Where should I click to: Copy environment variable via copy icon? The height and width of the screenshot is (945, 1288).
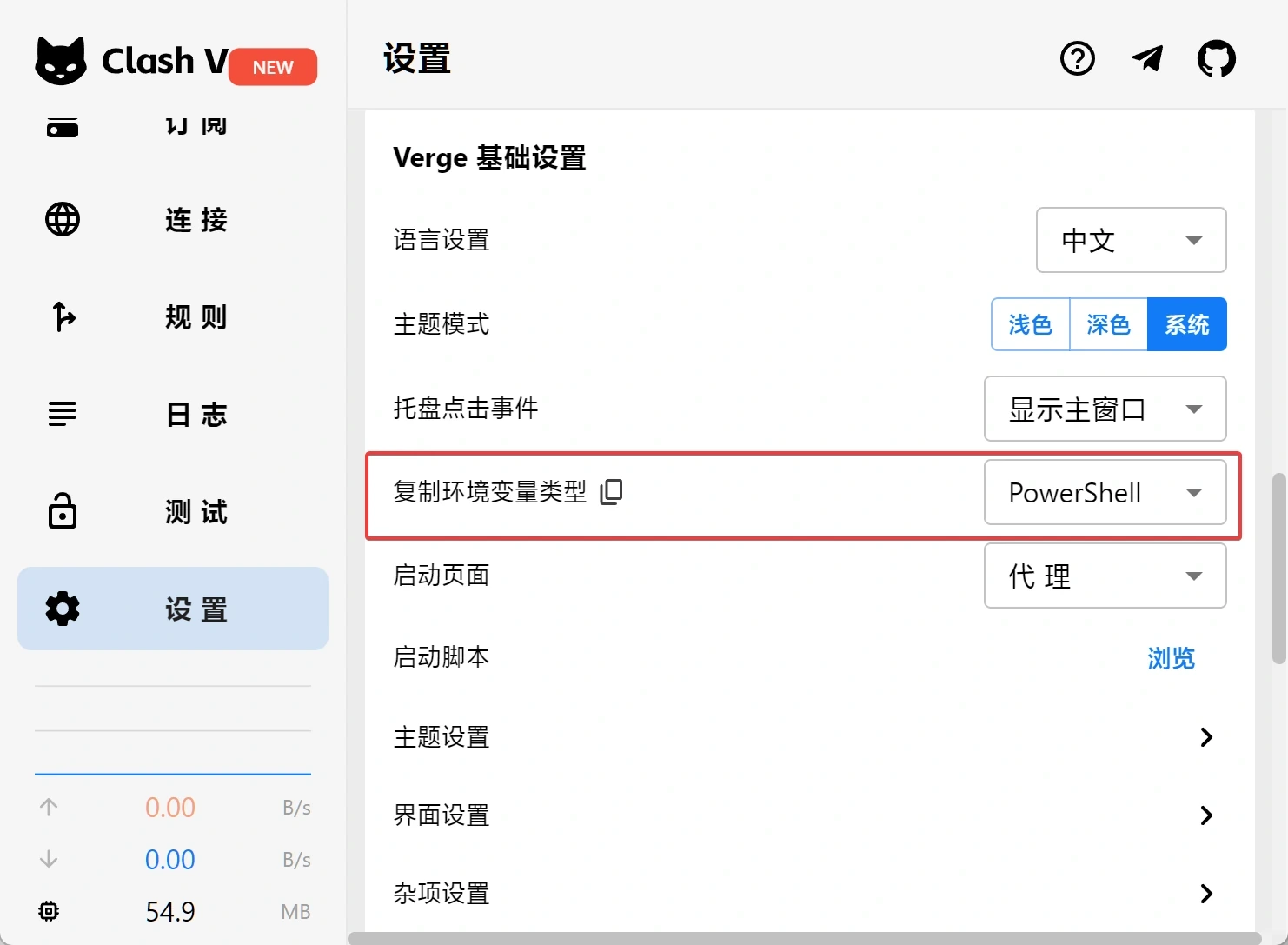tap(612, 491)
